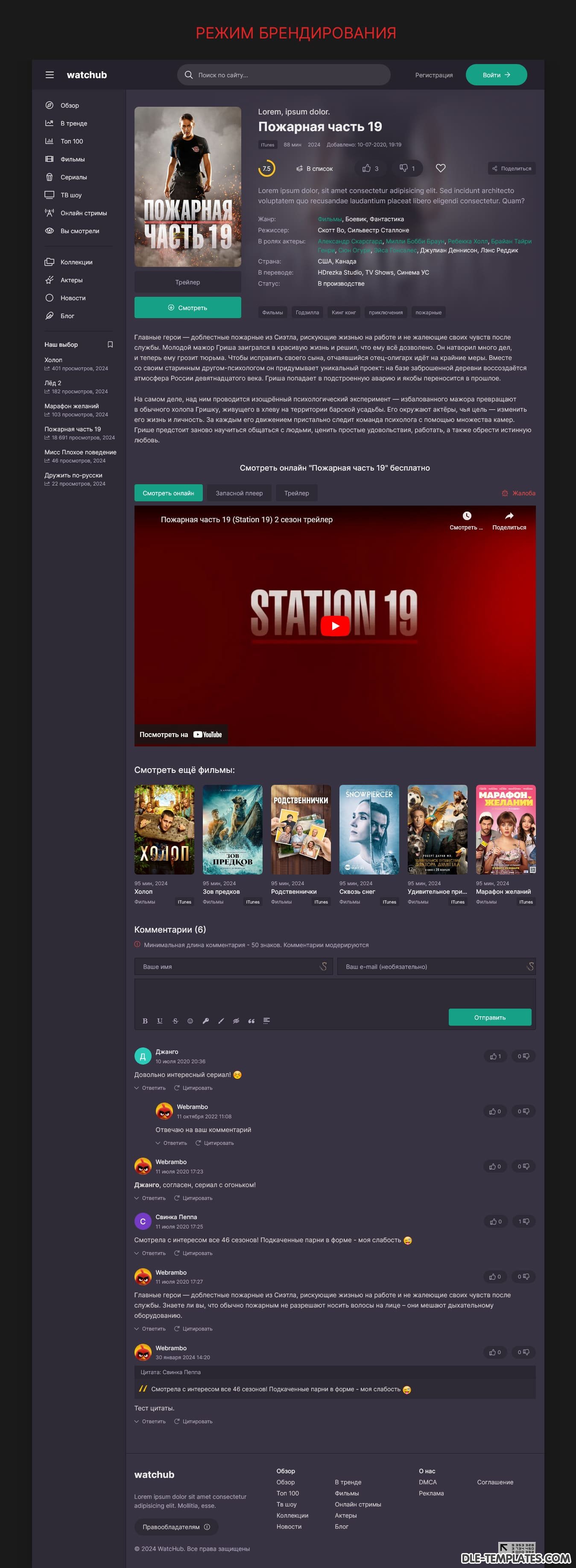Open the Регистрация link in the header
The image size is (576, 1568).
pos(433,75)
